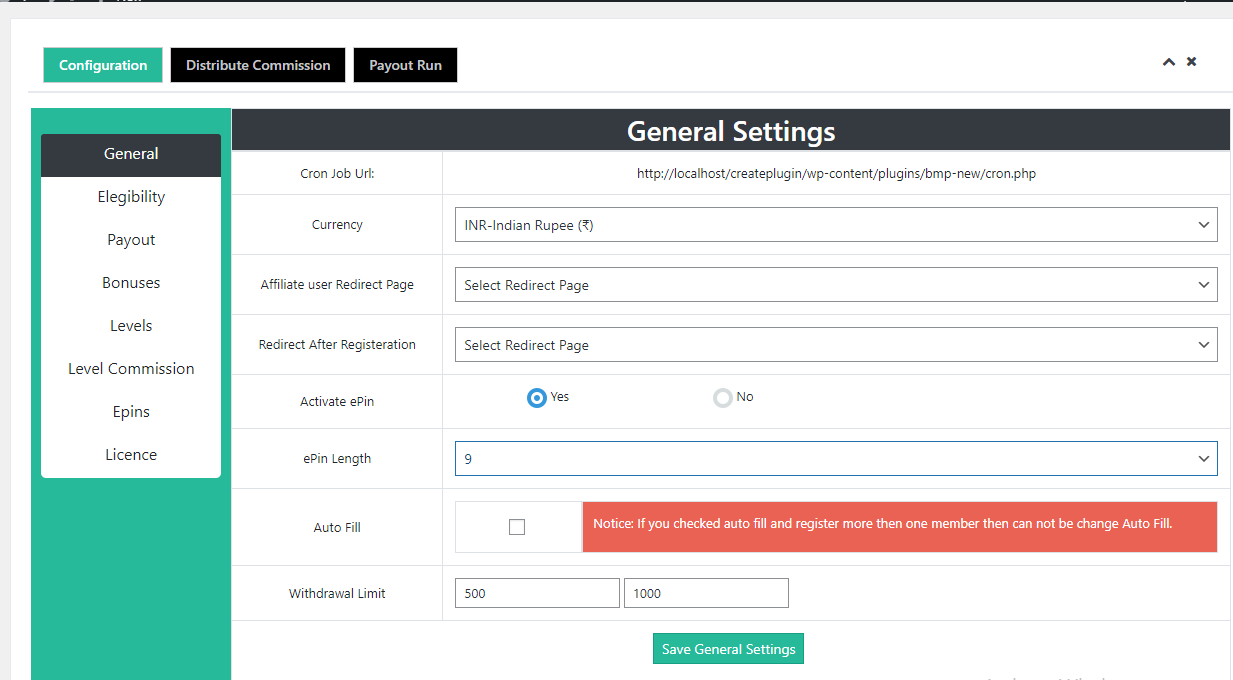Open Level Commission settings
1233x680 pixels.
click(131, 369)
